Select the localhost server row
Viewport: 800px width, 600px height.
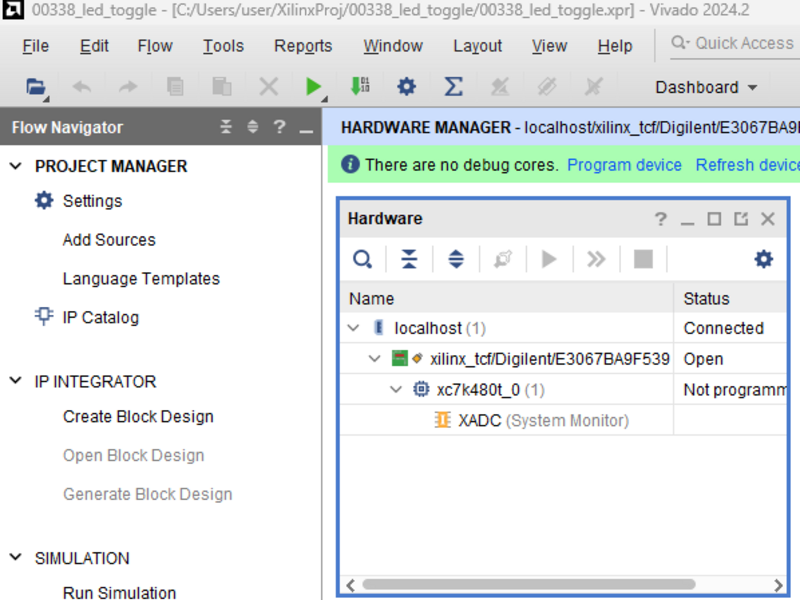point(563,328)
